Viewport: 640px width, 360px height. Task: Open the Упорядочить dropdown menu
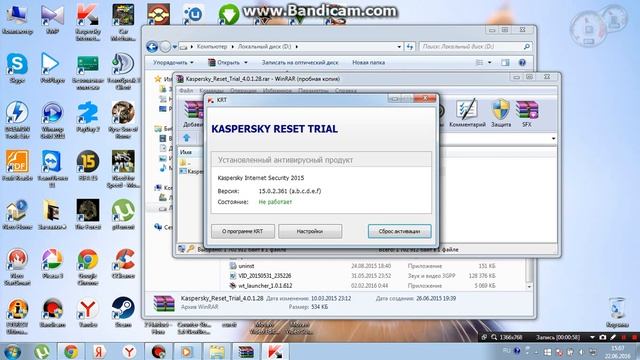(173, 62)
